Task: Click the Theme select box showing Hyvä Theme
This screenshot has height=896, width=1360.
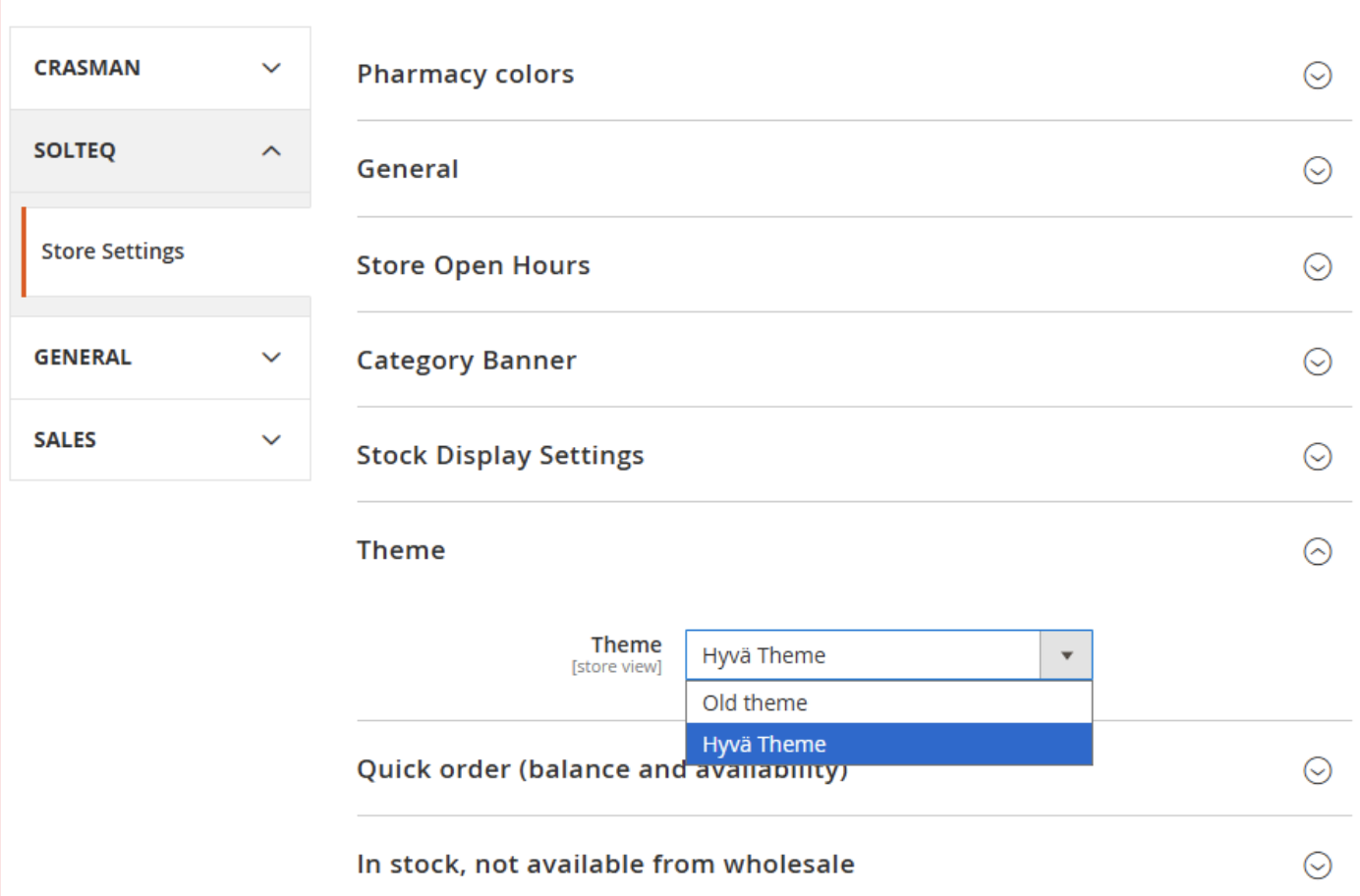Action: pyautogui.click(x=863, y=655)
